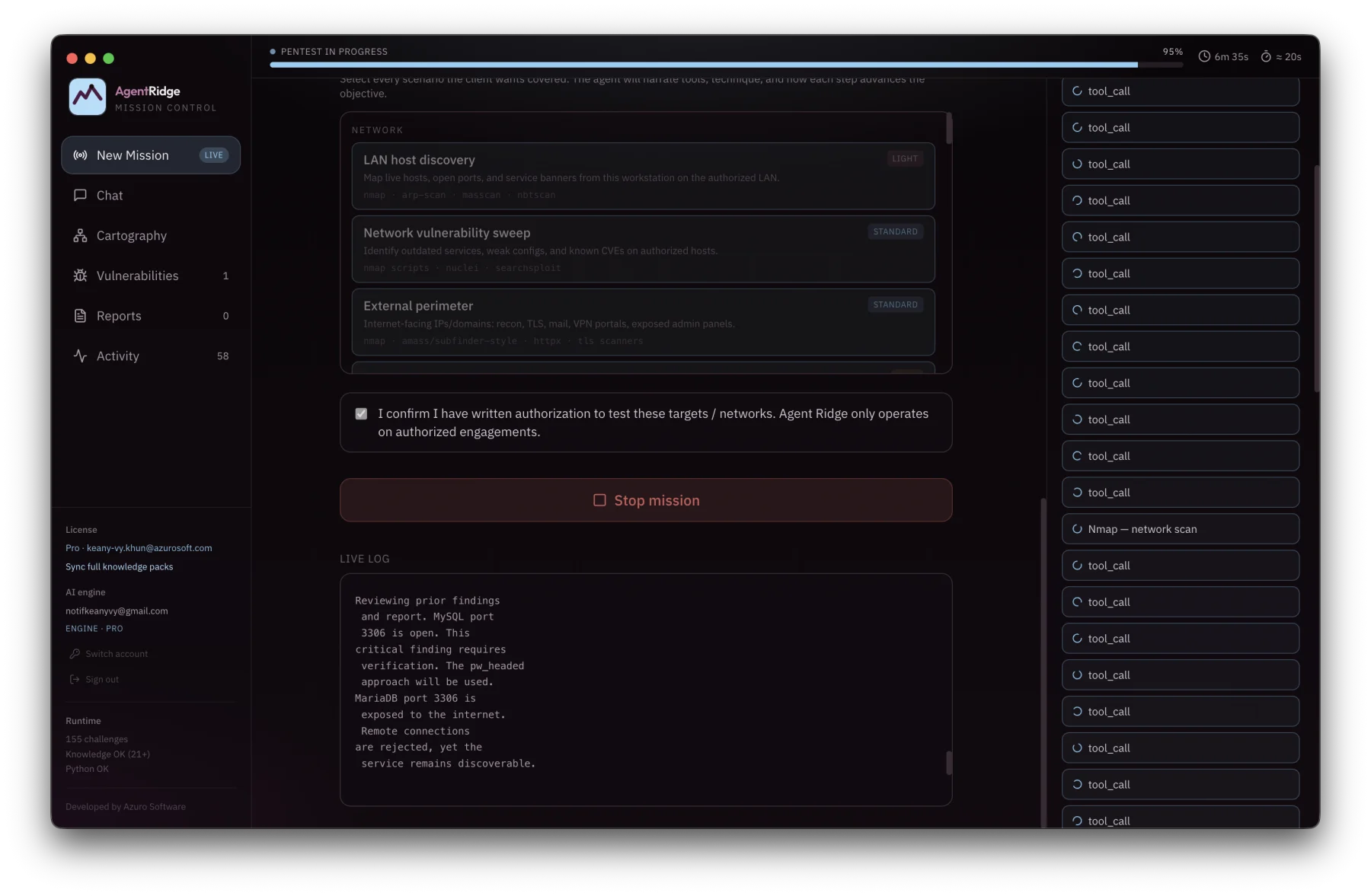Image resolution: width=1371 pixels, height=896 pixels.
Task: Go to Cartography view
Action: click(x=151, y=236)
